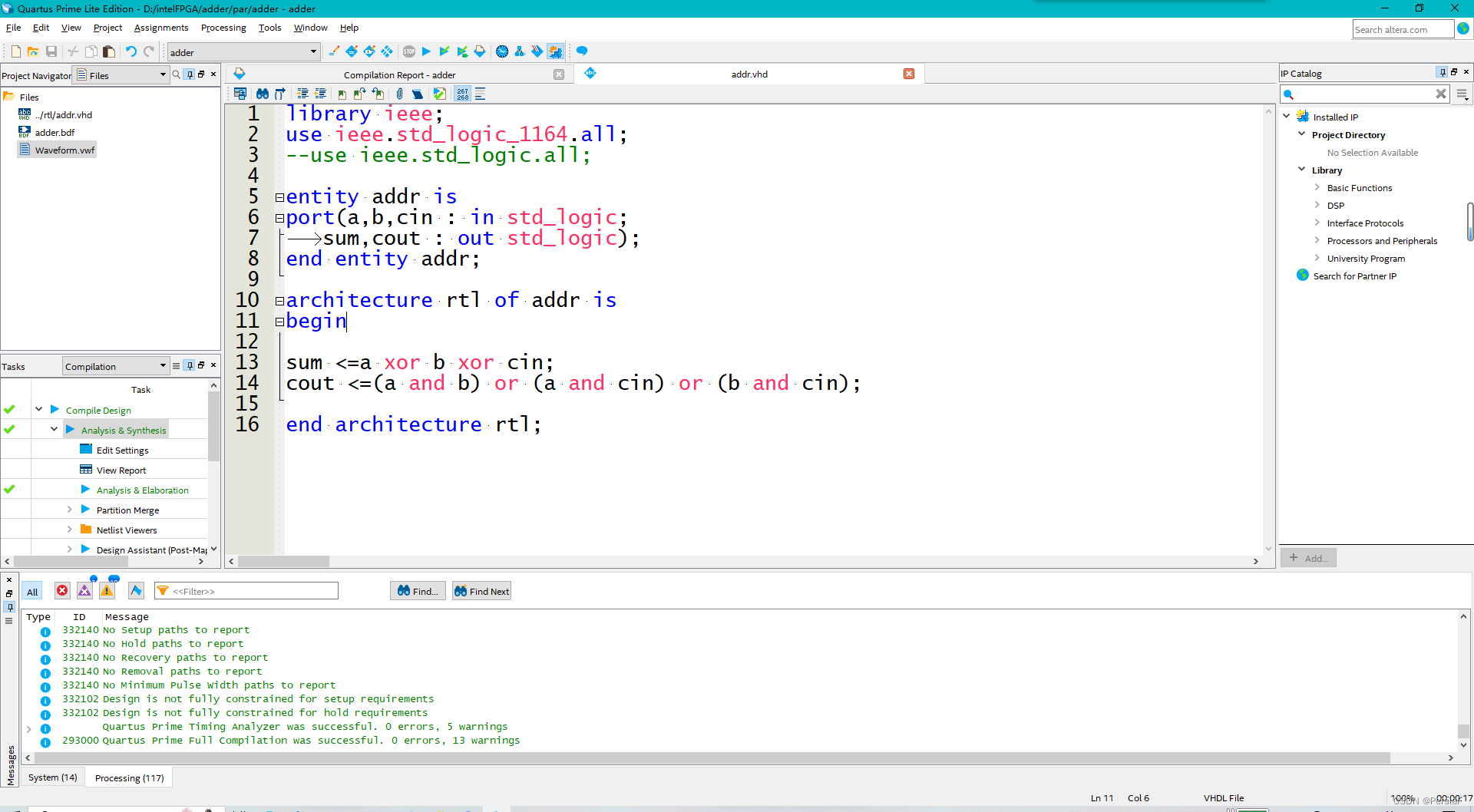This screenshot has width=1474, height=812.
Task: Open the adder project dropdown in toolbar
Action: point(243,52)
